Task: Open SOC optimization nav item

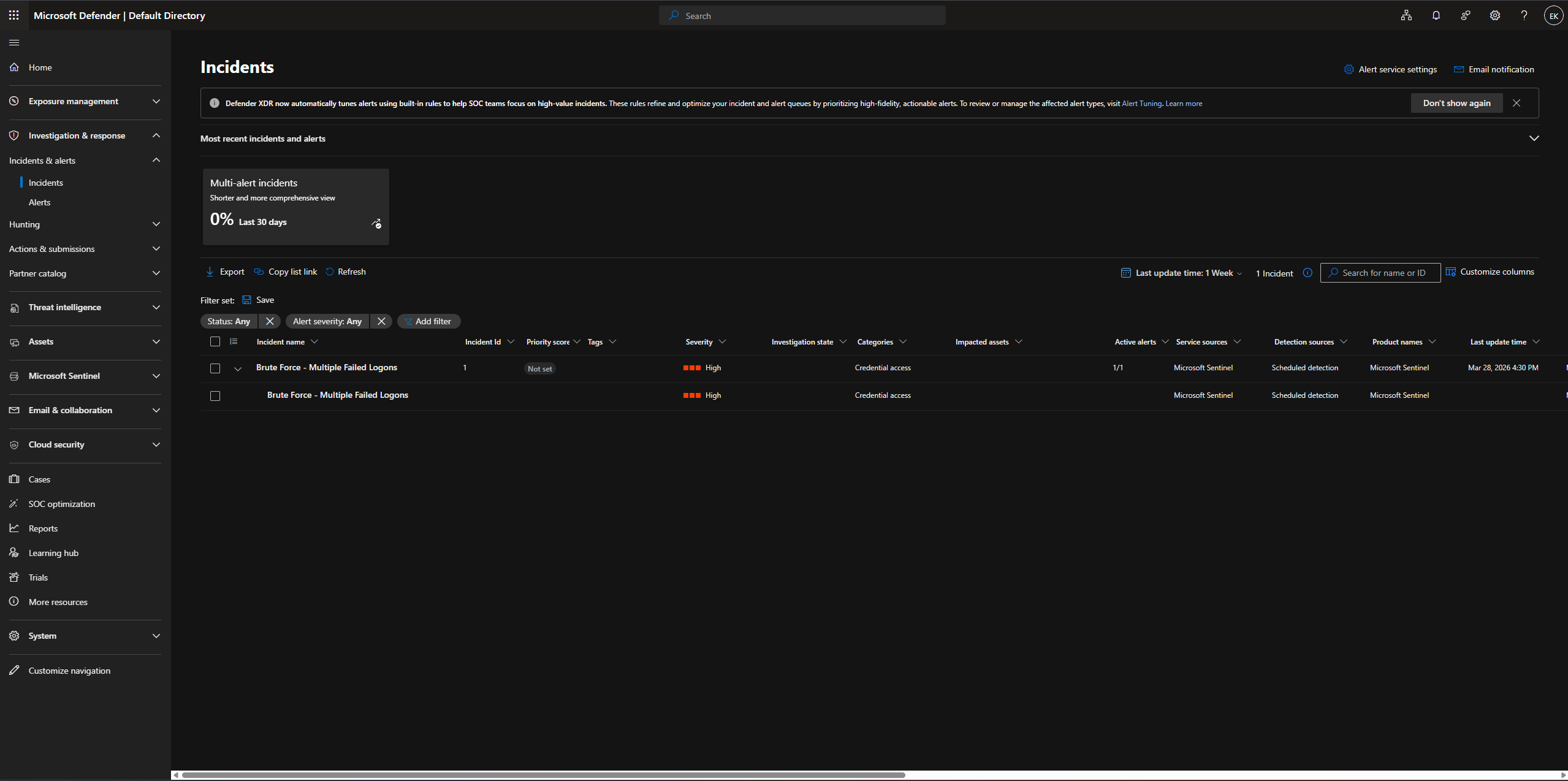Action: tap(61, 504)
